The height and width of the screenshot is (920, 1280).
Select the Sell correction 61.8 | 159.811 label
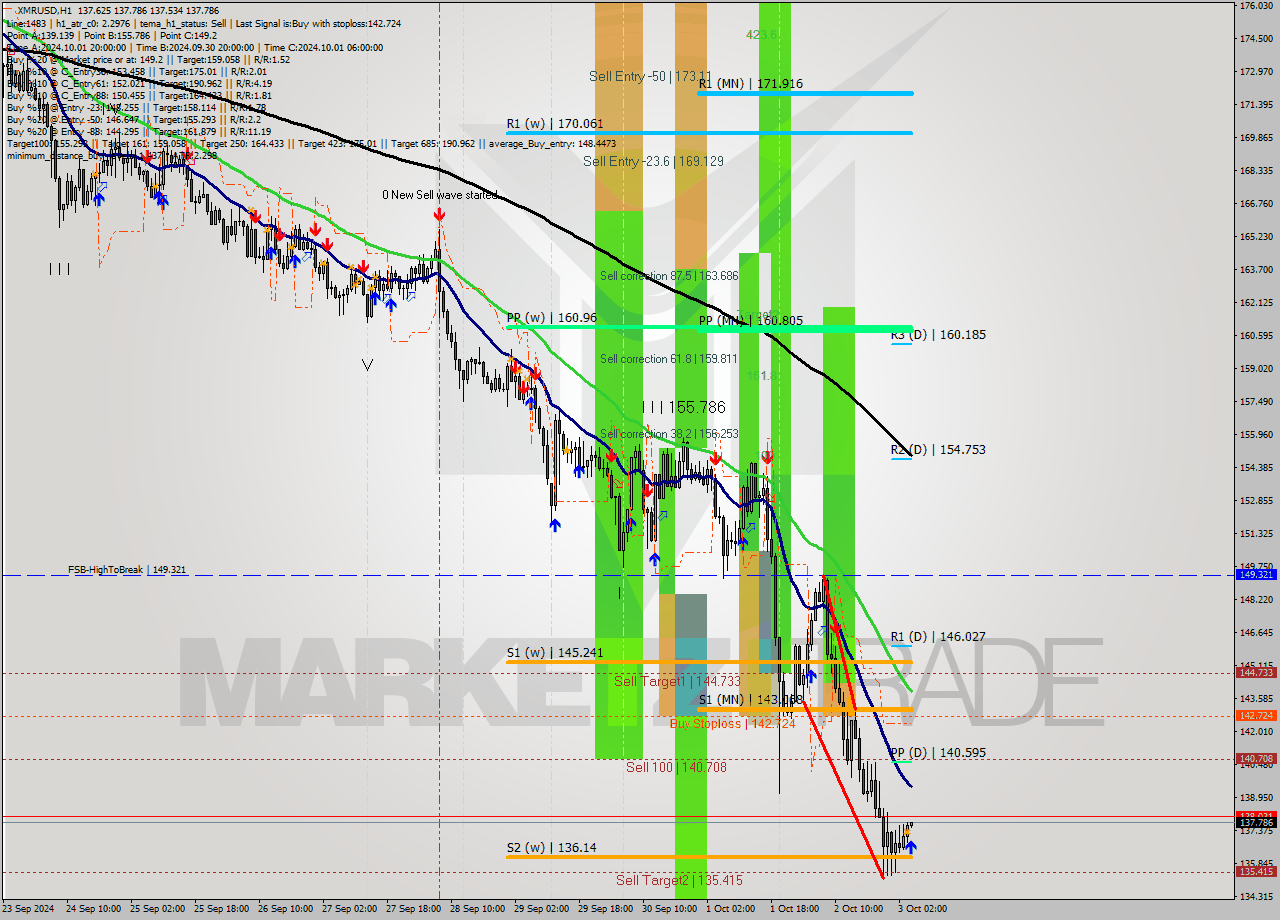tap(668, 359)
